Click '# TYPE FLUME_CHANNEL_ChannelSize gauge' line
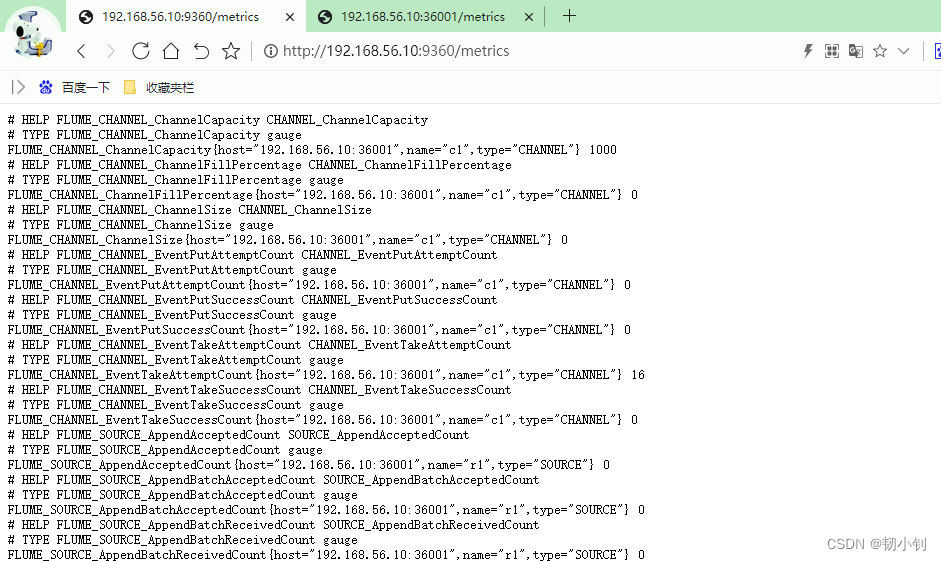 140,225
